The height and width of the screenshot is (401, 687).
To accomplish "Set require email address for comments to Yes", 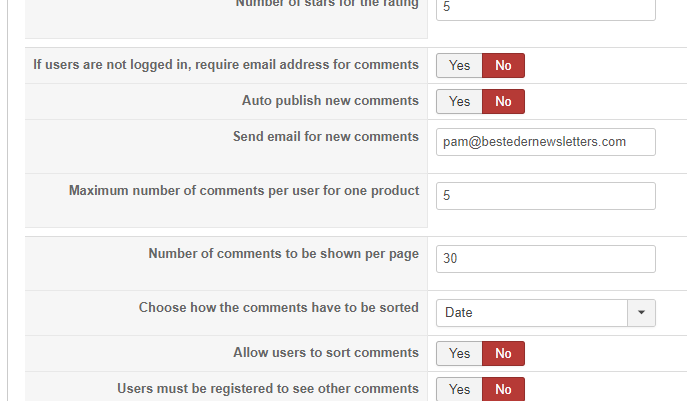I will click(x=459, y=66).
